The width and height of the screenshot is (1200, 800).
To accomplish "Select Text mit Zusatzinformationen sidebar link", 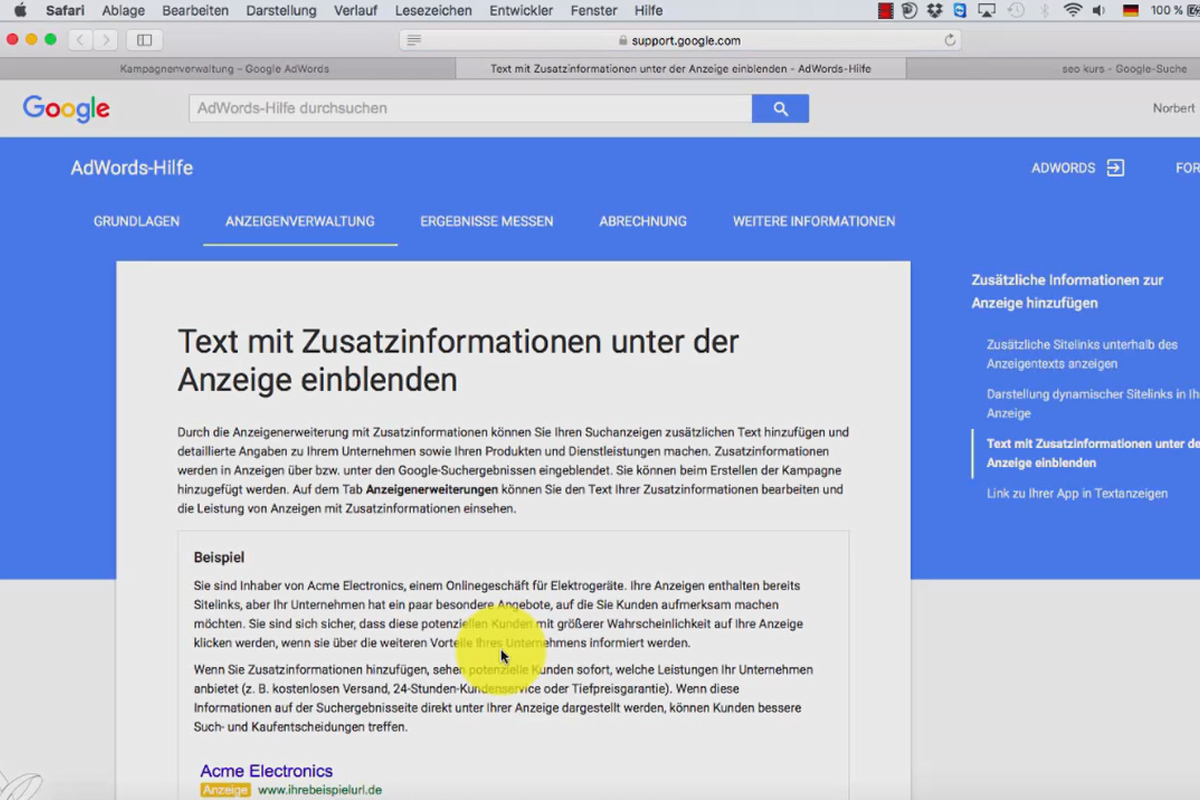I will pyautogui.click(x=1092, y=453).
